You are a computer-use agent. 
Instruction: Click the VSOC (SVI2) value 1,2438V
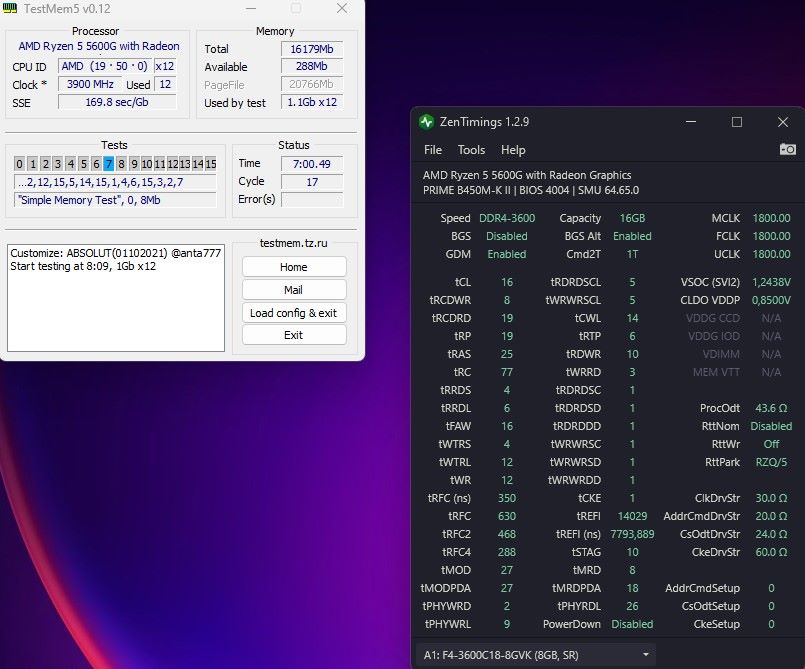771,282
